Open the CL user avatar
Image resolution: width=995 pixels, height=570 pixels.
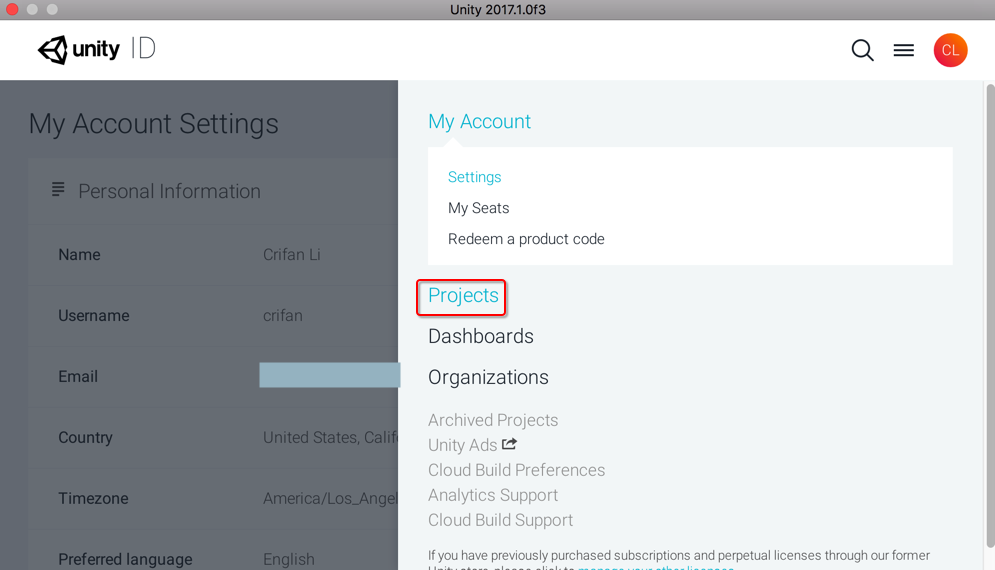950,50
